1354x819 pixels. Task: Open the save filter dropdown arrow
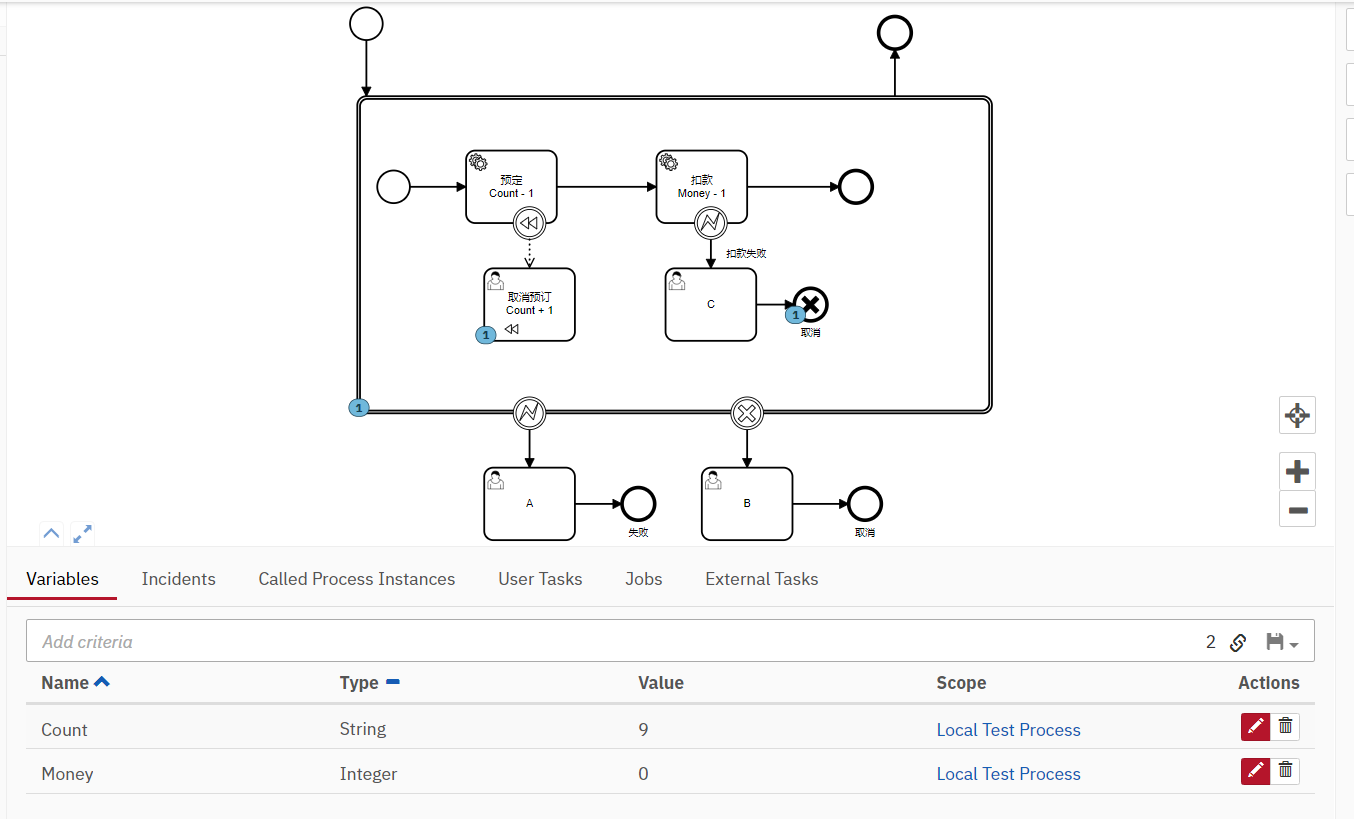1297,643
